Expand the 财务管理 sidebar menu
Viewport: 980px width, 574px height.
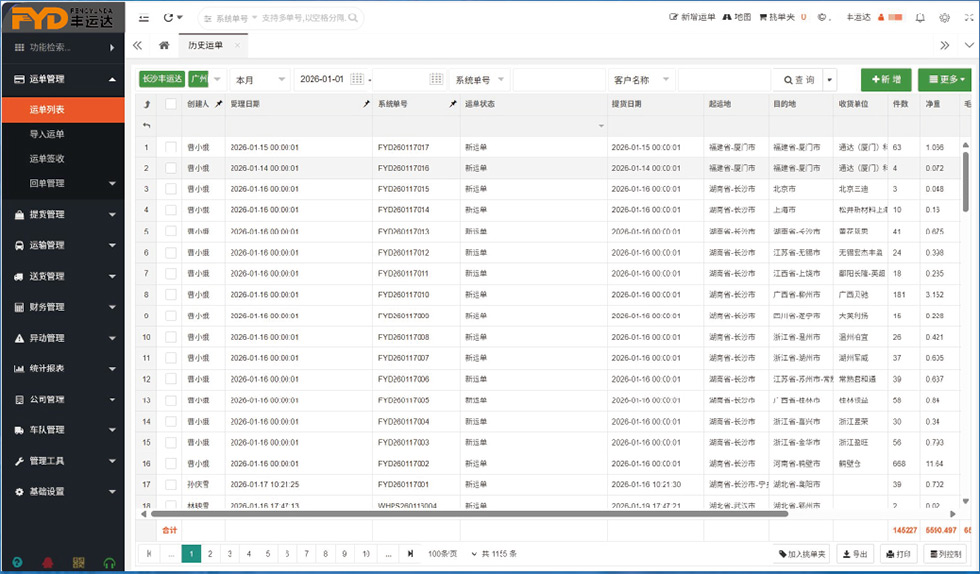(x=62, y=307)
